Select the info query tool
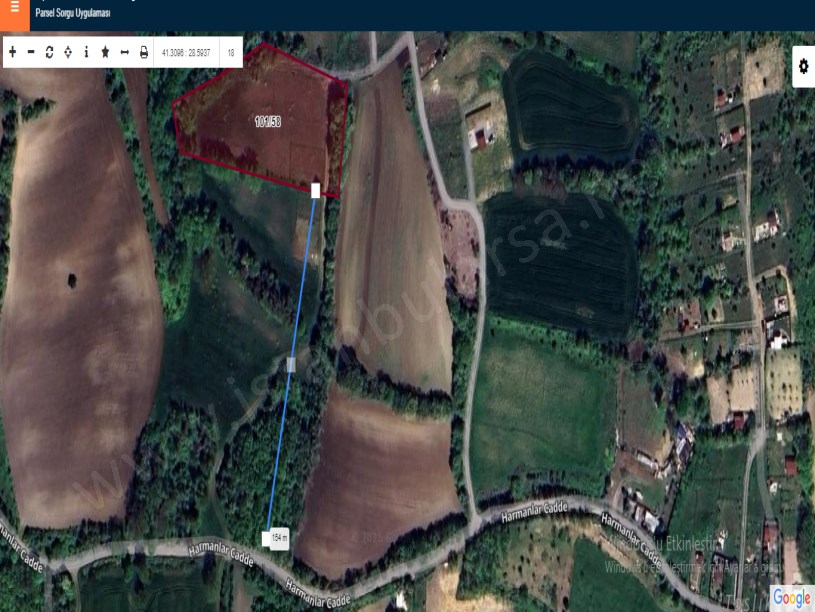The image size is (815, 612). (86, 52)
